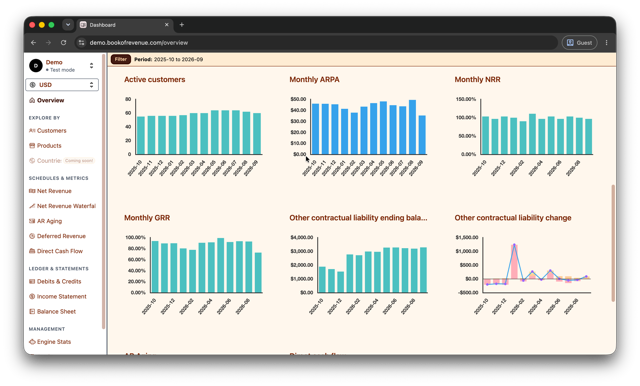Click the Guest profile button

(x=580, y=43)
